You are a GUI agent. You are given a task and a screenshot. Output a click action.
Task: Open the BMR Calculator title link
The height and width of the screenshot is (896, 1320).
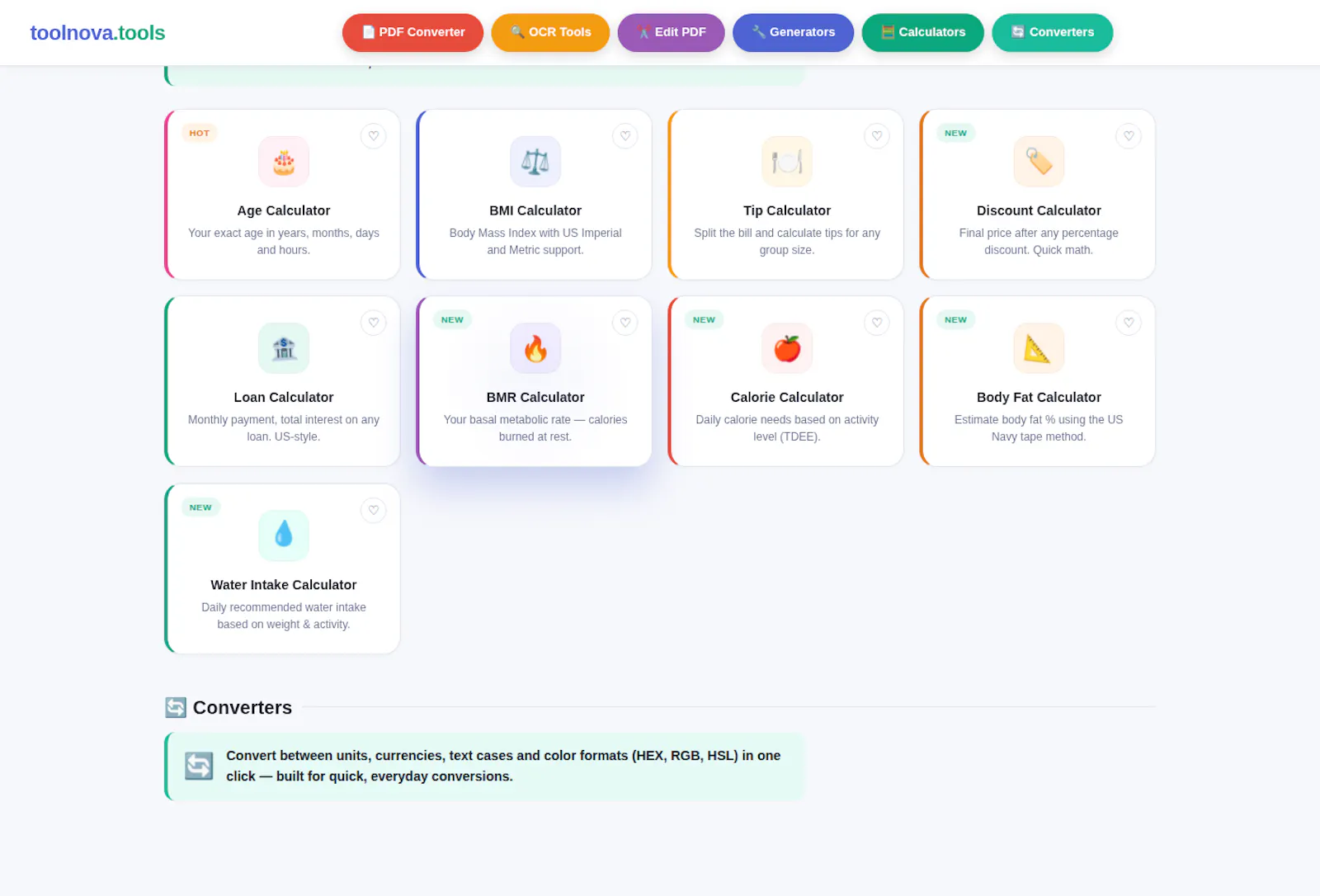(x=535, y=397)
